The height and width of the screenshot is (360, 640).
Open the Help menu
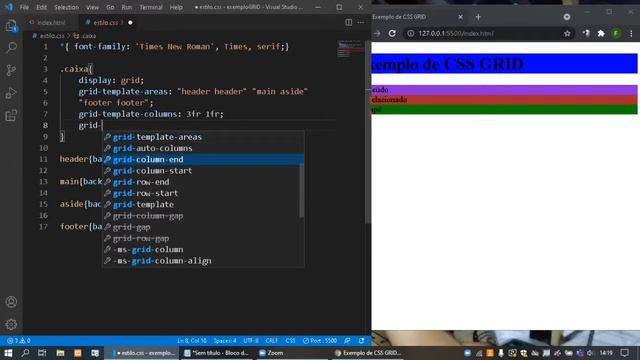pos(176,7)
